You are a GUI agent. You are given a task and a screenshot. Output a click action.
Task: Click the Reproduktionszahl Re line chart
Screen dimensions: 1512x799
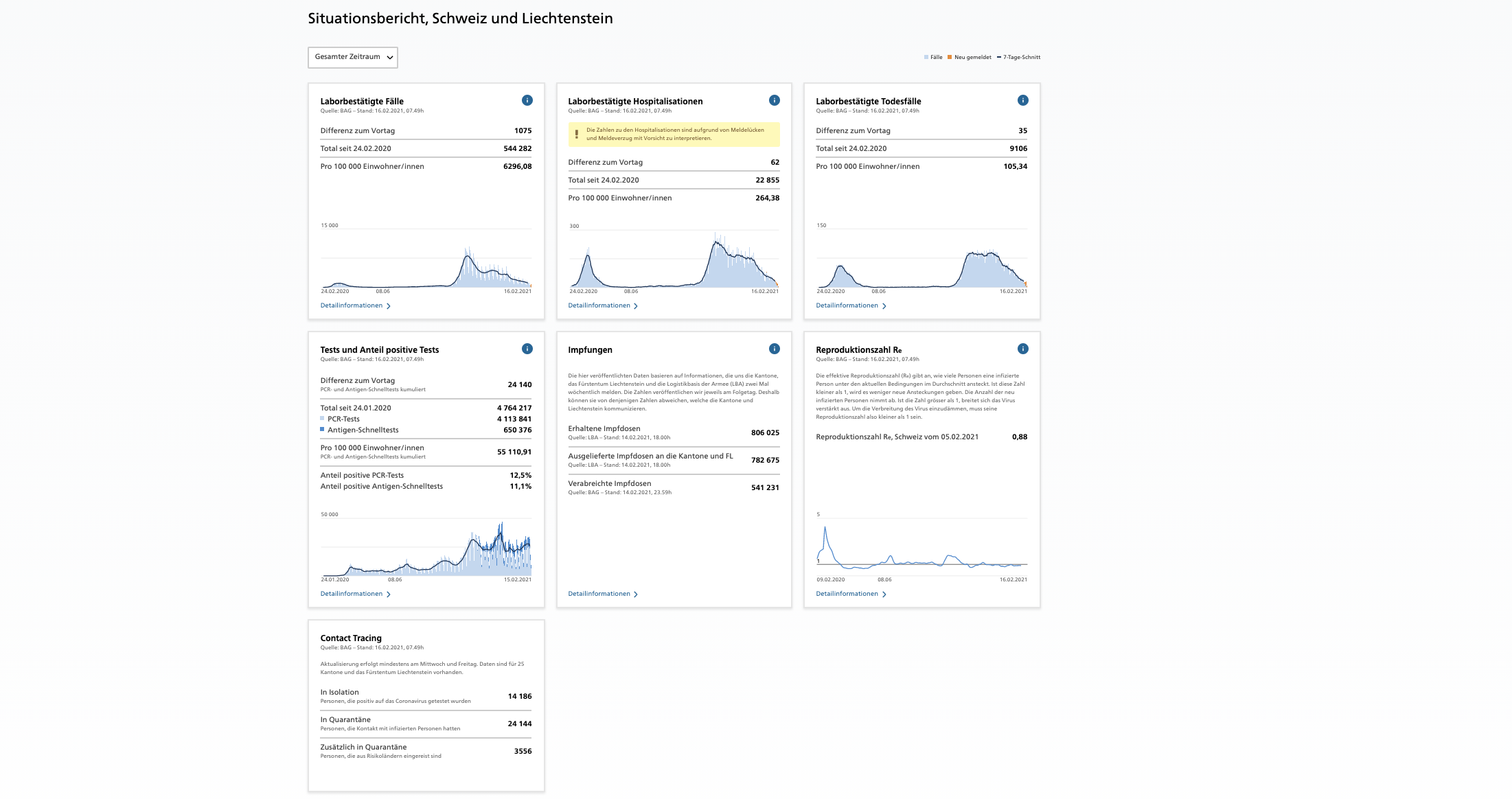pos(921,549)
